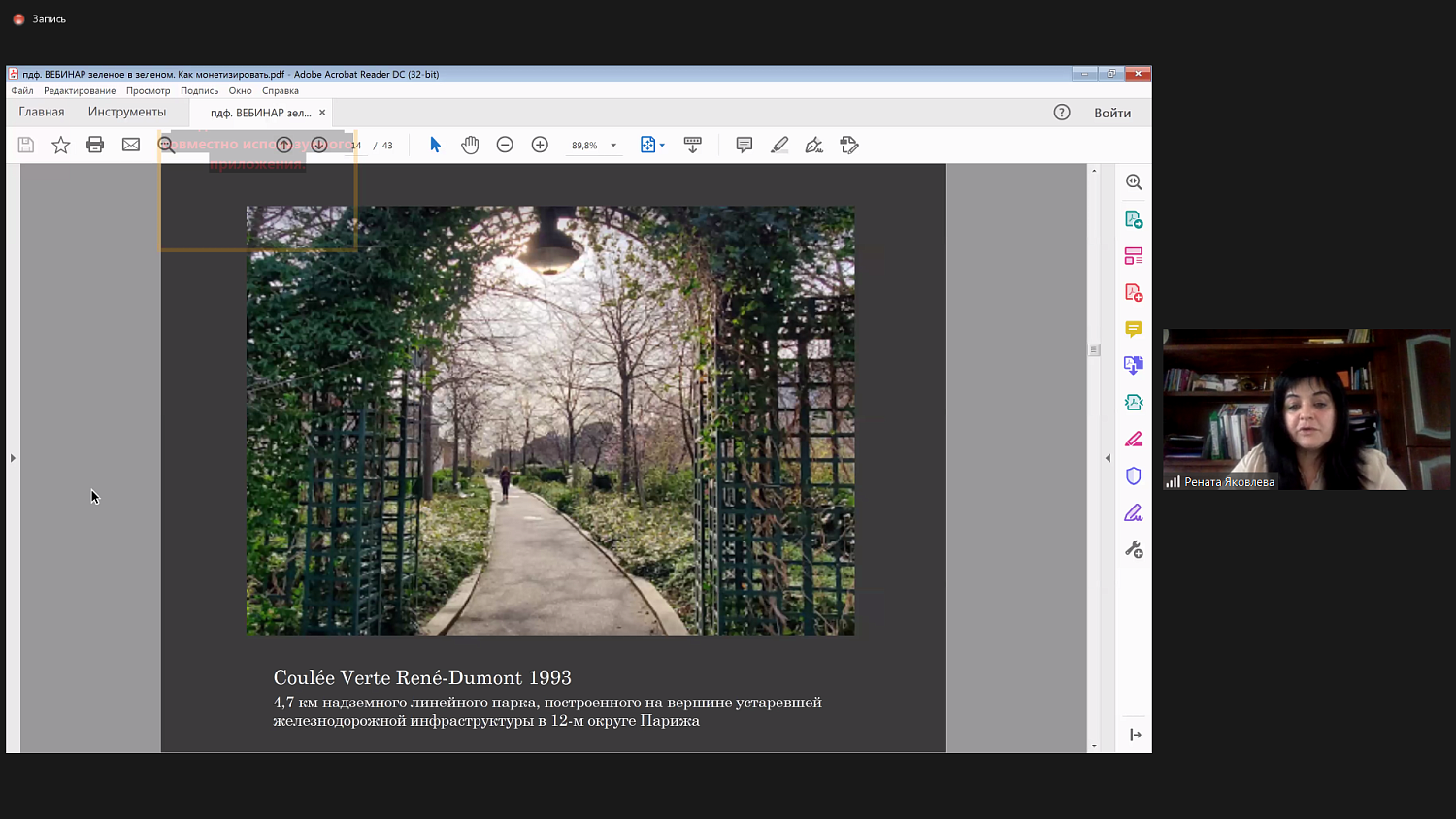Open the Create PDF tool in the right panel
Viewport: 1456px width, 819px height.
tap(1134, 293)
